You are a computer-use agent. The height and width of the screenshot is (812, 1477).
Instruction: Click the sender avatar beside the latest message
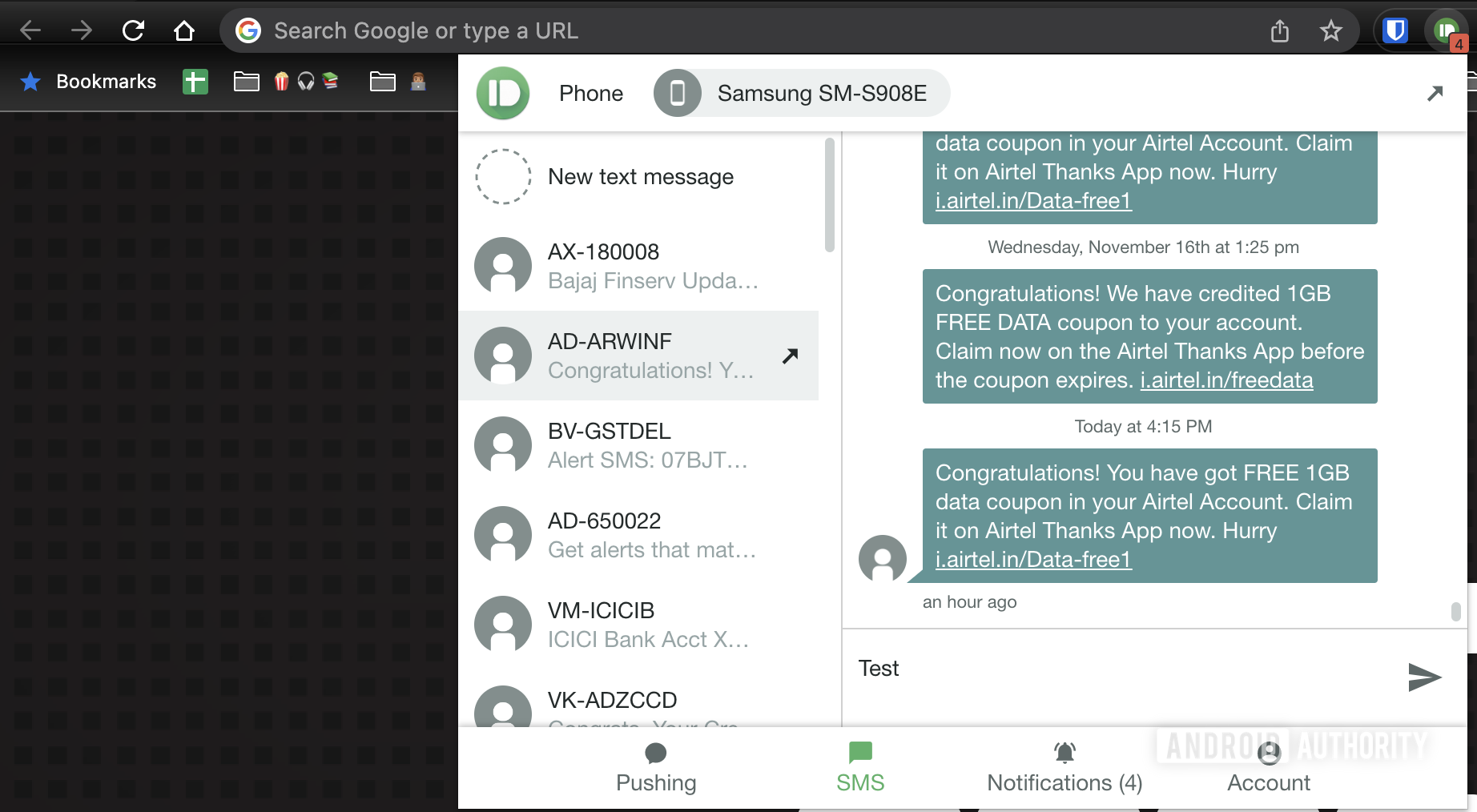tap(883, 559)
